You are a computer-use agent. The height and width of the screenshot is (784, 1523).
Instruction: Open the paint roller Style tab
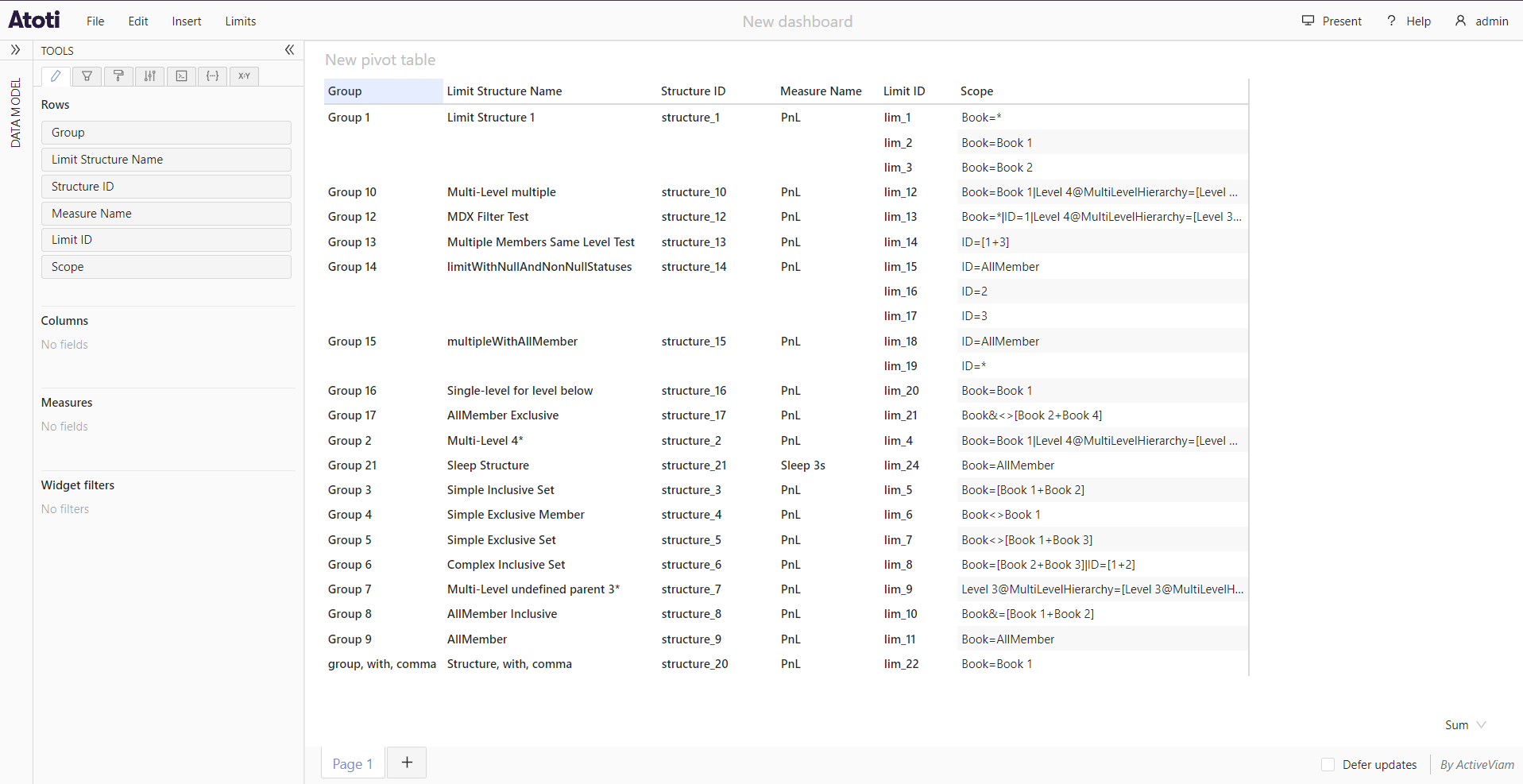click(x=118, y=76)
